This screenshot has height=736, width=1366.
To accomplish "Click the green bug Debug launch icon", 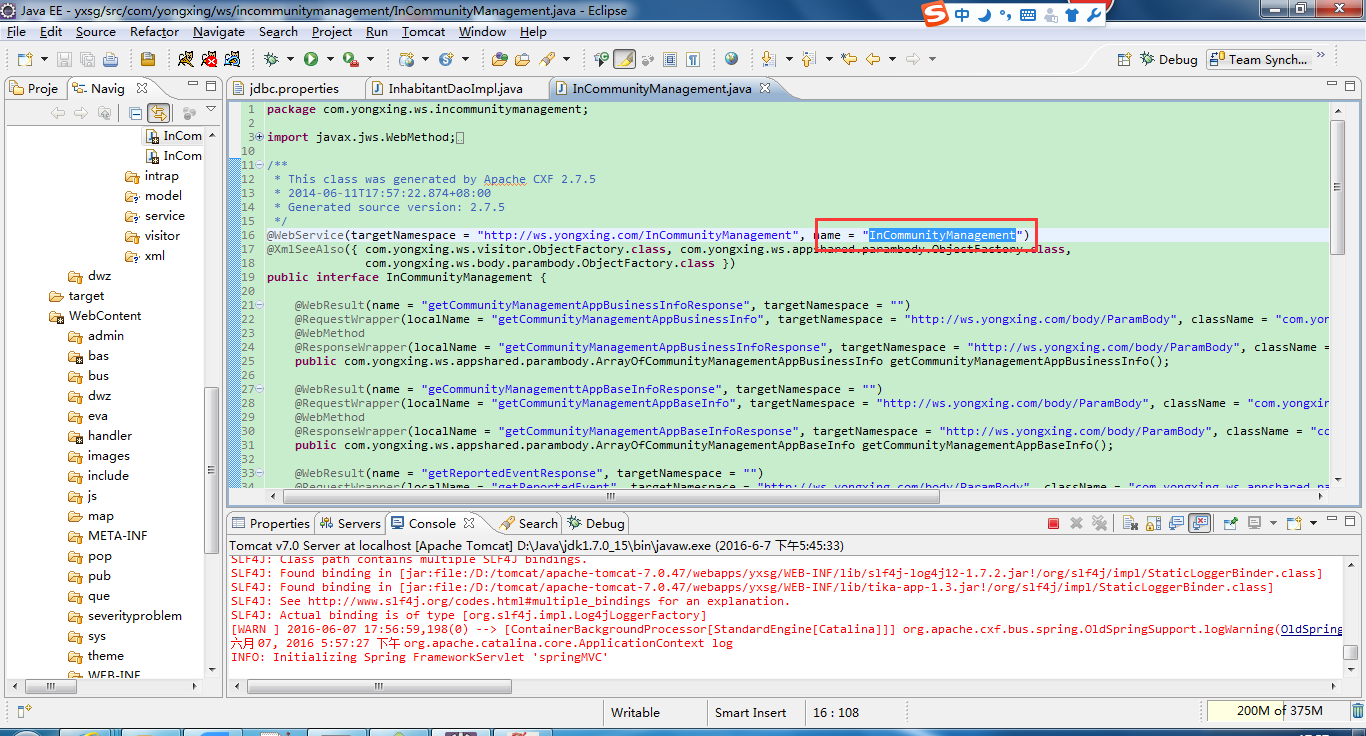I will 271,59.
